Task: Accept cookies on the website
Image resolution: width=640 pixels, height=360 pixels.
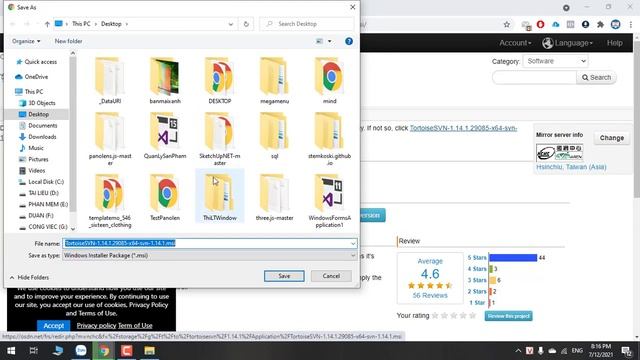Action: pyautogui.click(x=53, y=326)
